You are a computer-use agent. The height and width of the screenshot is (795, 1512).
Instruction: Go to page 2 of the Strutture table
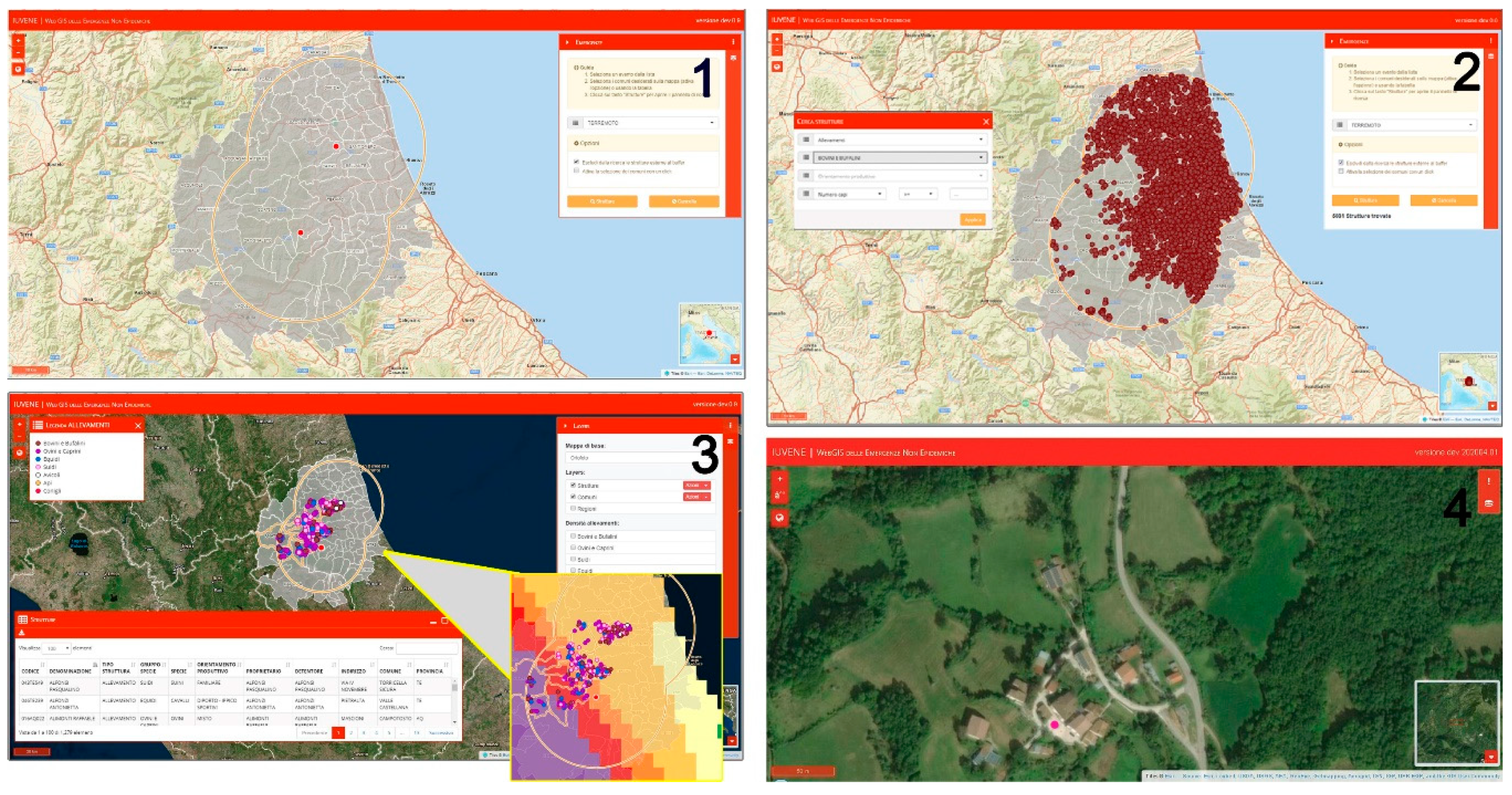tap(351, 733)
